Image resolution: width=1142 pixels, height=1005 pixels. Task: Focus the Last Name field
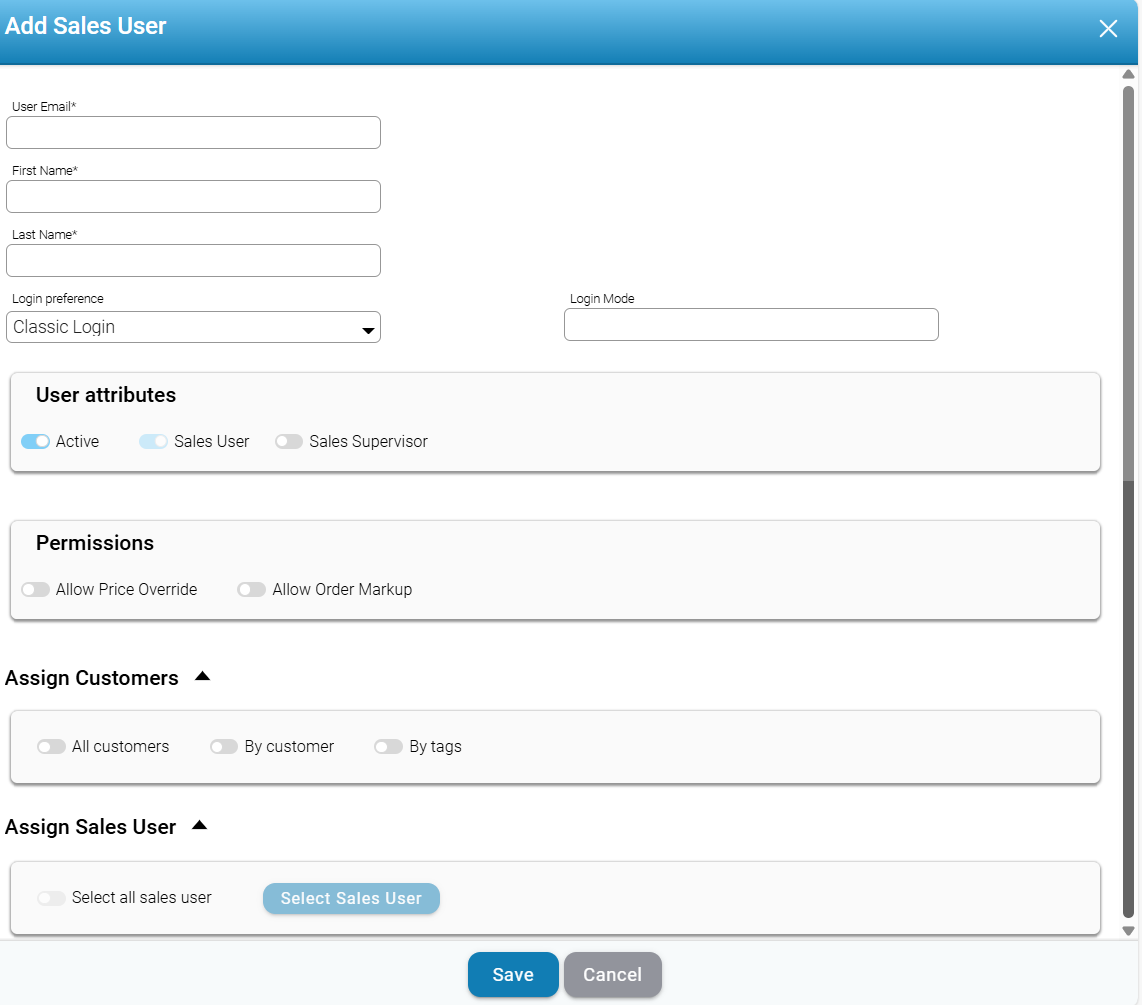point(193,260)
